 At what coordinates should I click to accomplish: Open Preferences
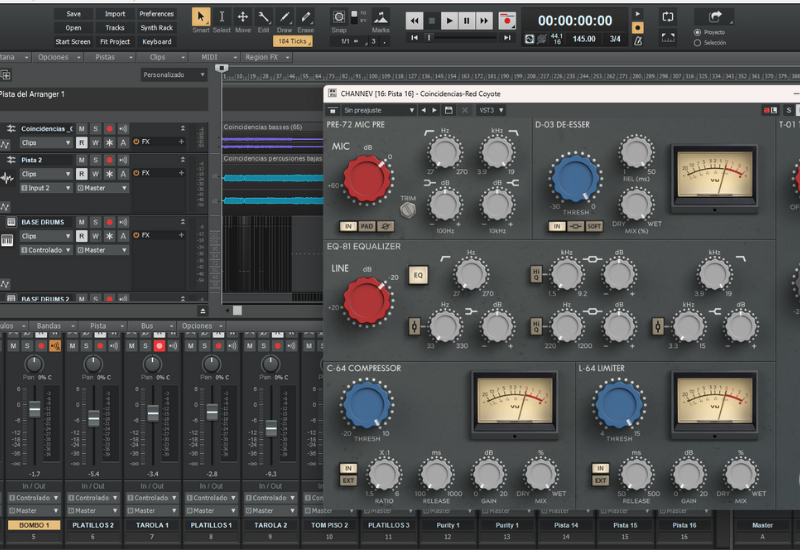(x=157, y=14)
